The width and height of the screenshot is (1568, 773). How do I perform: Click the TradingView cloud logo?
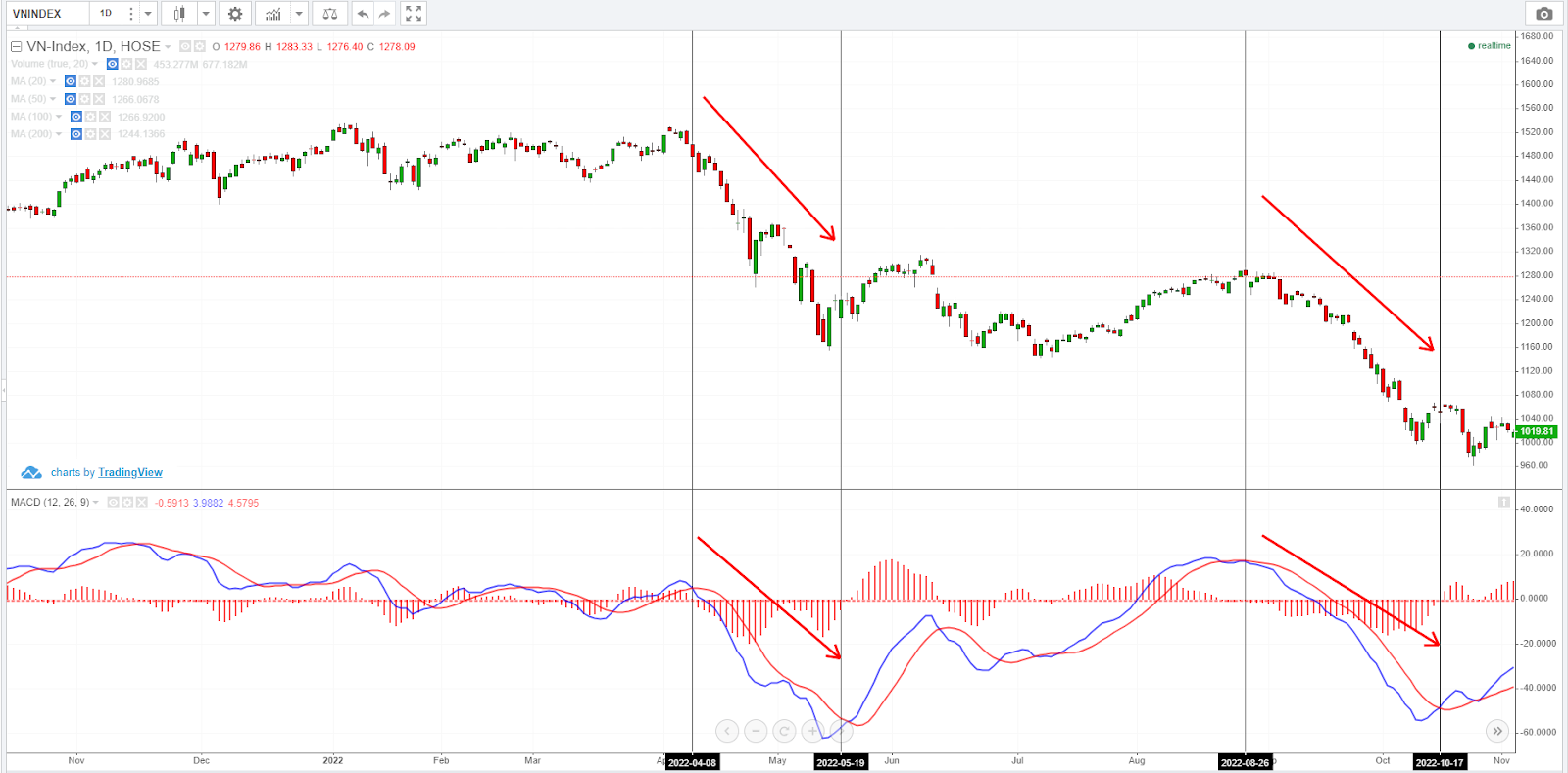(x=31, y=472)
